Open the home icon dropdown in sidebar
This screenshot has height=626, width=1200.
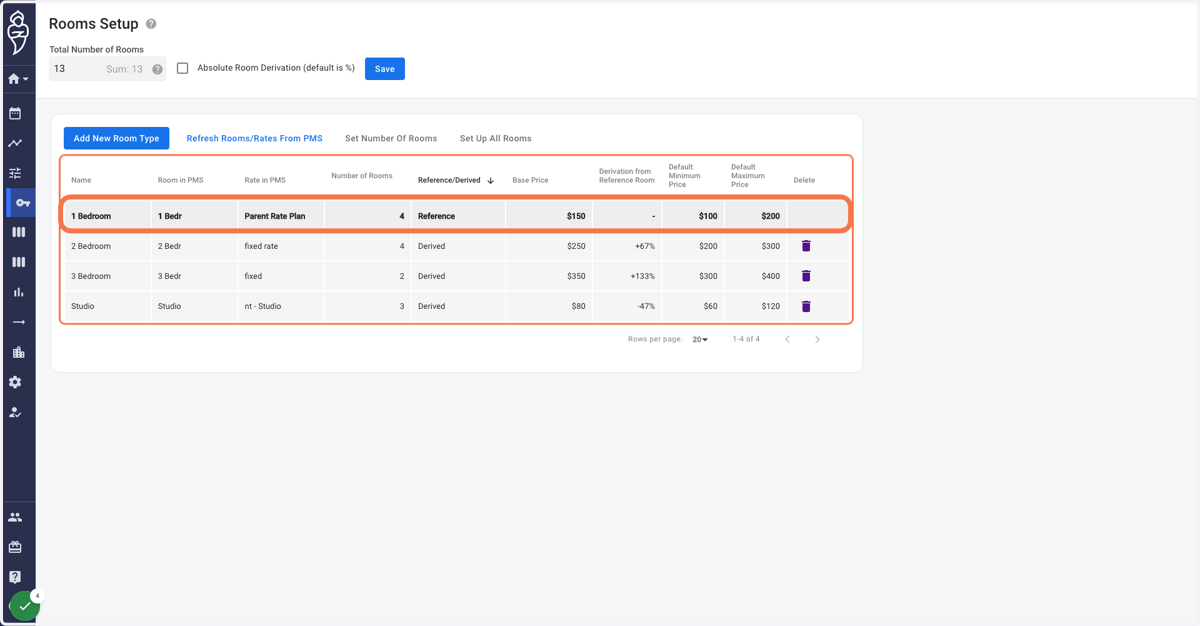tap(18, 79)
